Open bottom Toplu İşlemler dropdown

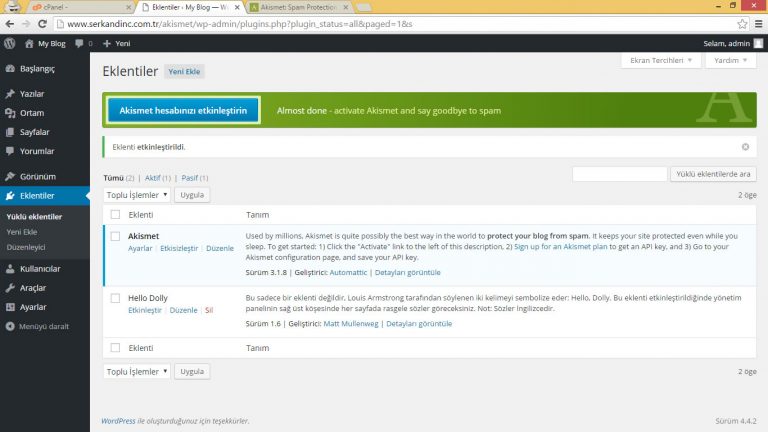point(137,371)
